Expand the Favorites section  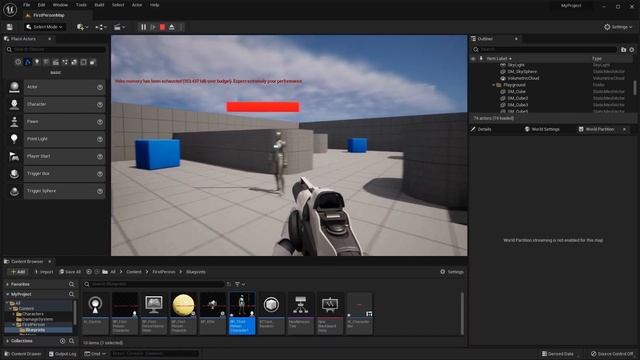click(7, 284)
